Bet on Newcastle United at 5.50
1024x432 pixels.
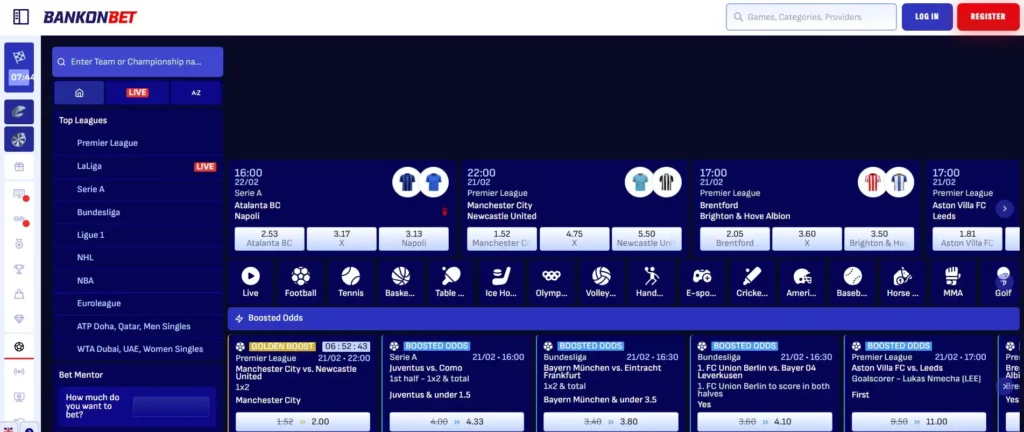point(647,239)
